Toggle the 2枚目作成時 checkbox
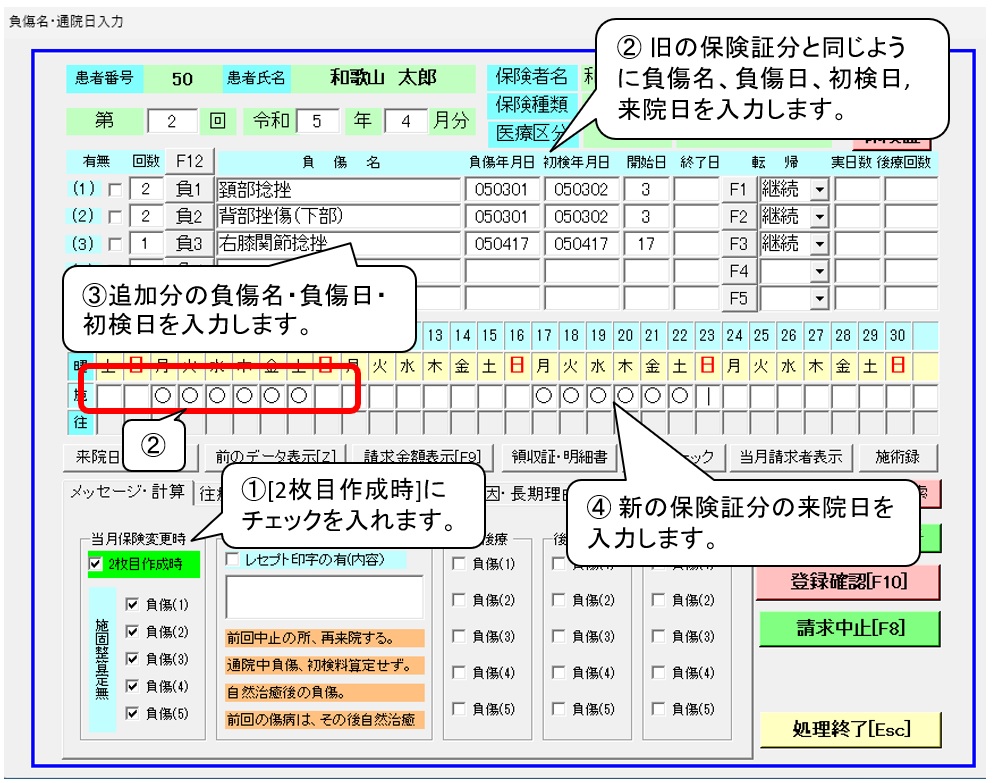 pyautogui.click(x=95, y=564)
